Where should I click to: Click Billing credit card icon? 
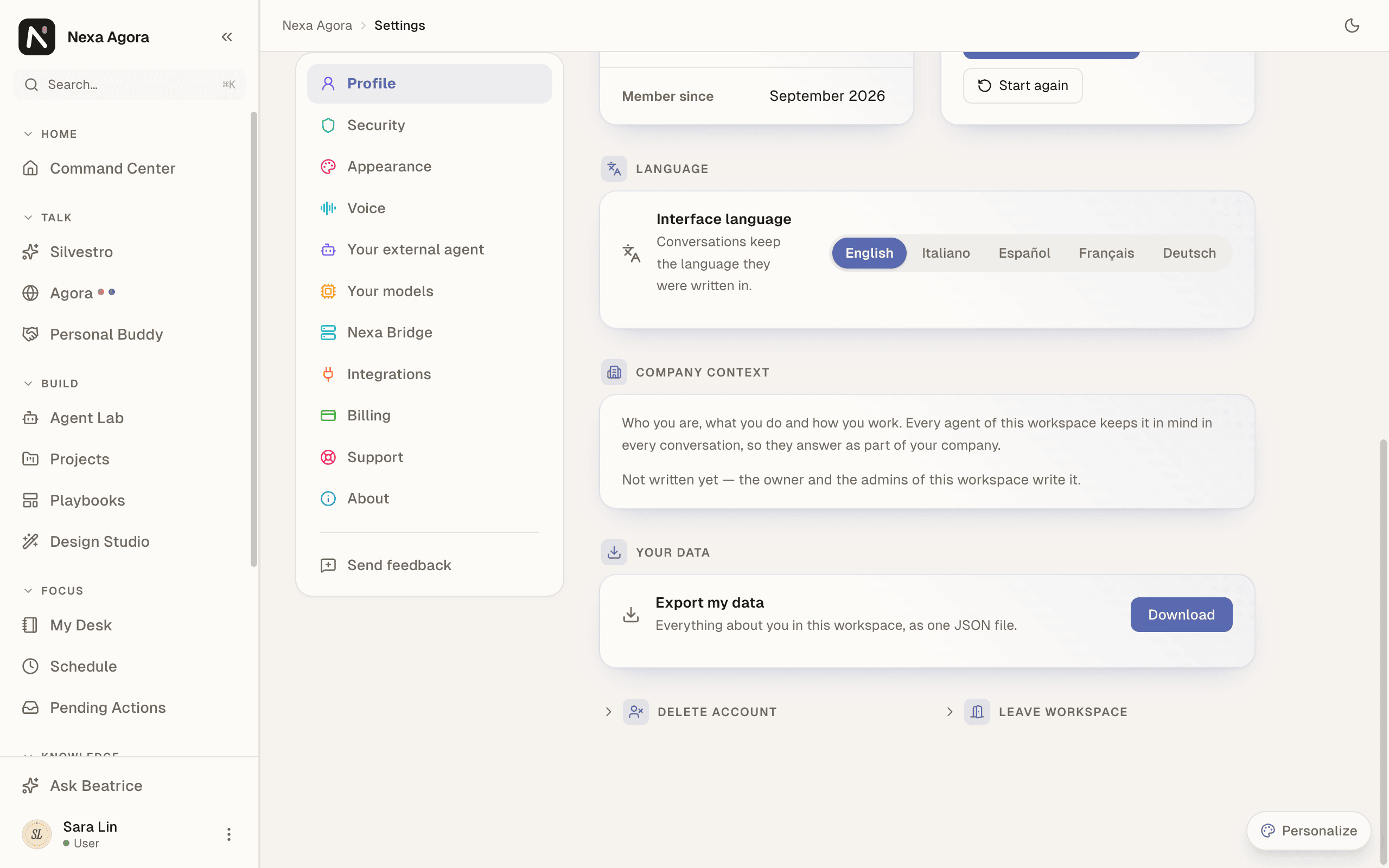pos(328,416)
